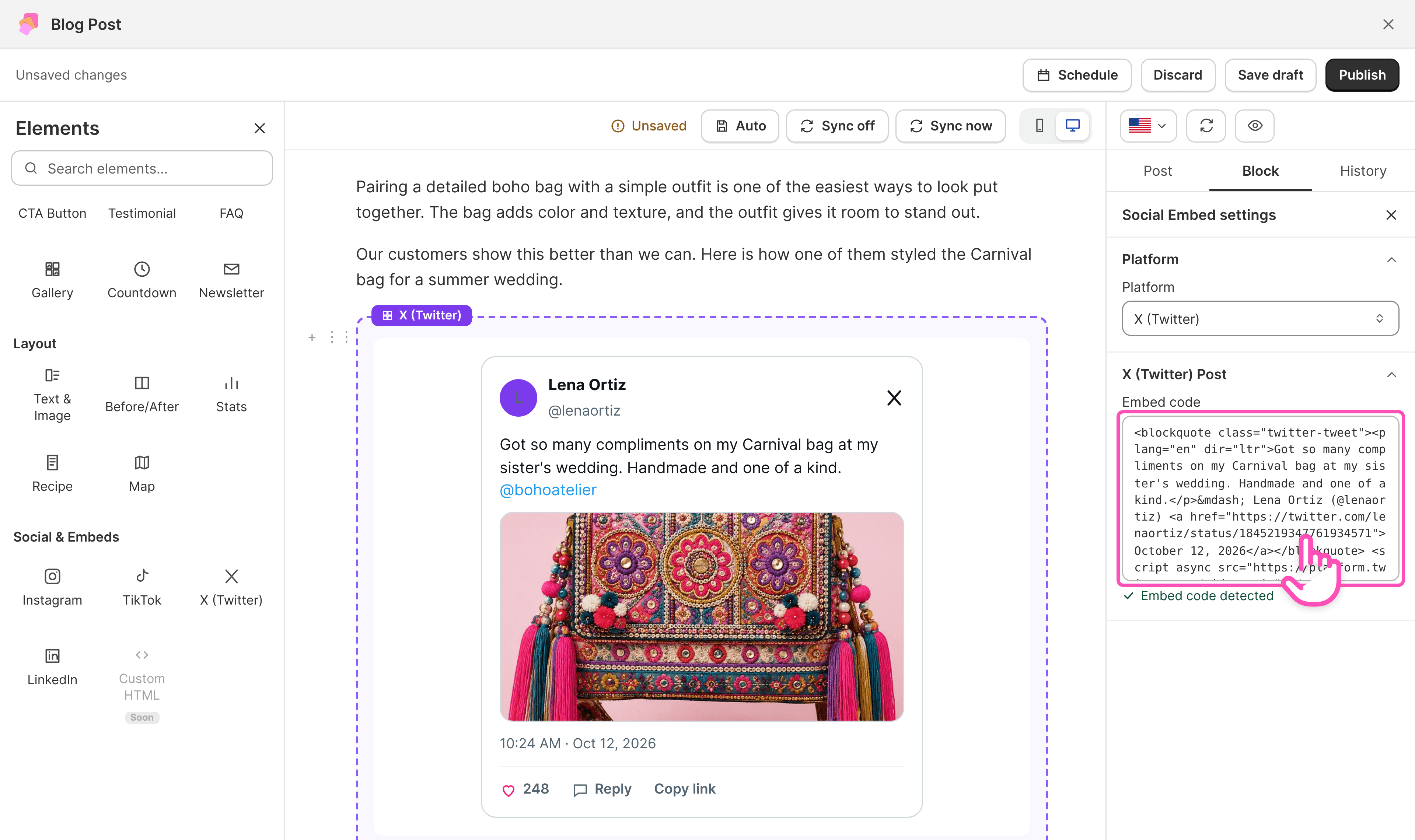Add the Gallery element
The image size is (1415, 840).
click(x=52, y=280)
